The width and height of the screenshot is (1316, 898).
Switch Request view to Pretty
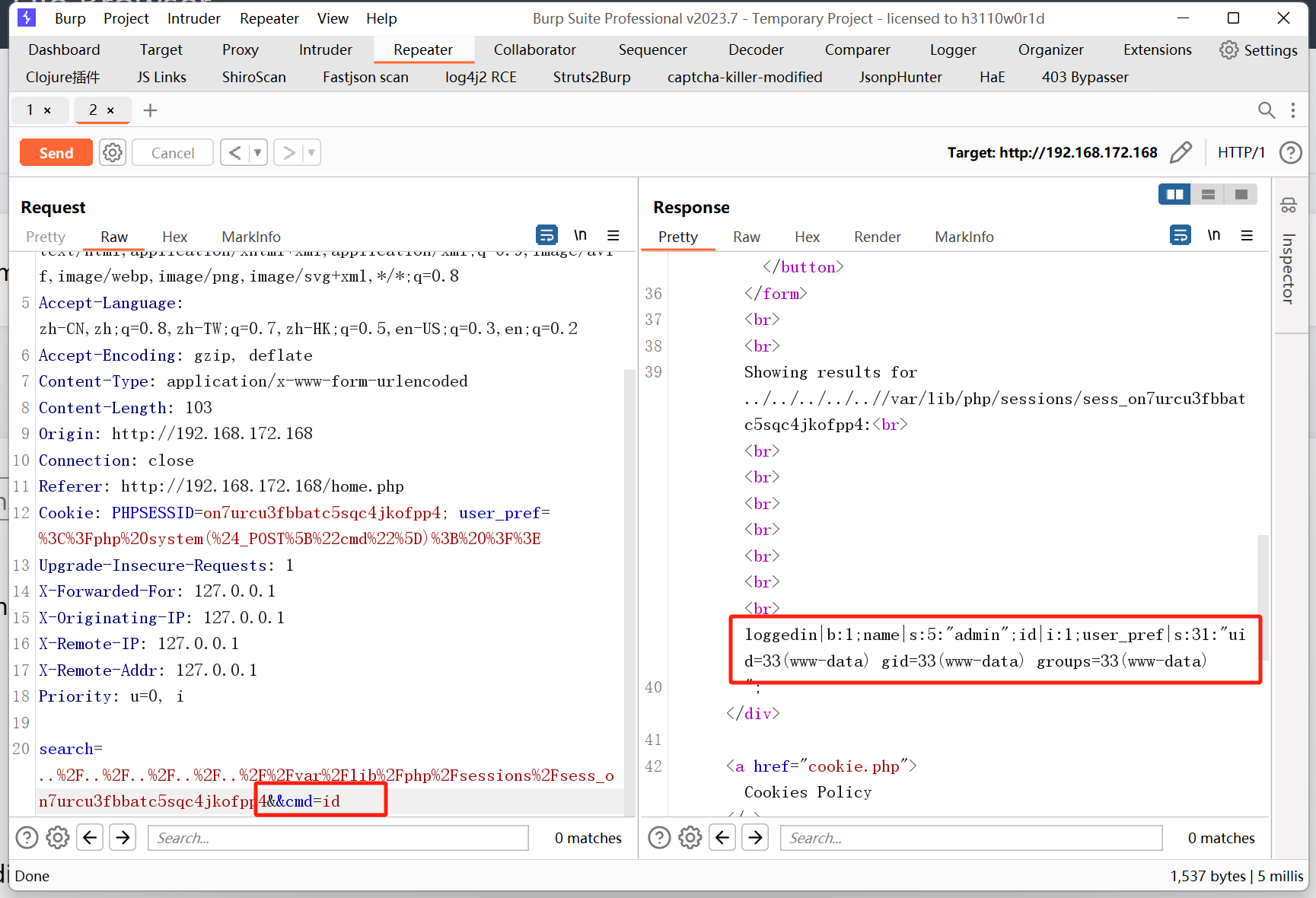coord(46,237)
